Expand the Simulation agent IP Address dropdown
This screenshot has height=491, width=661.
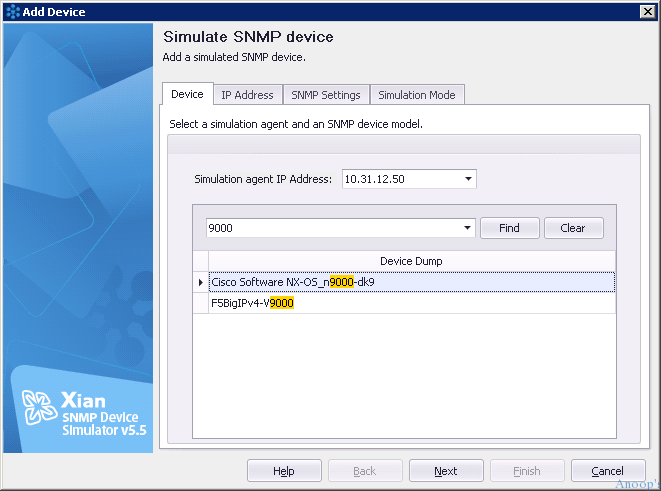468,179
